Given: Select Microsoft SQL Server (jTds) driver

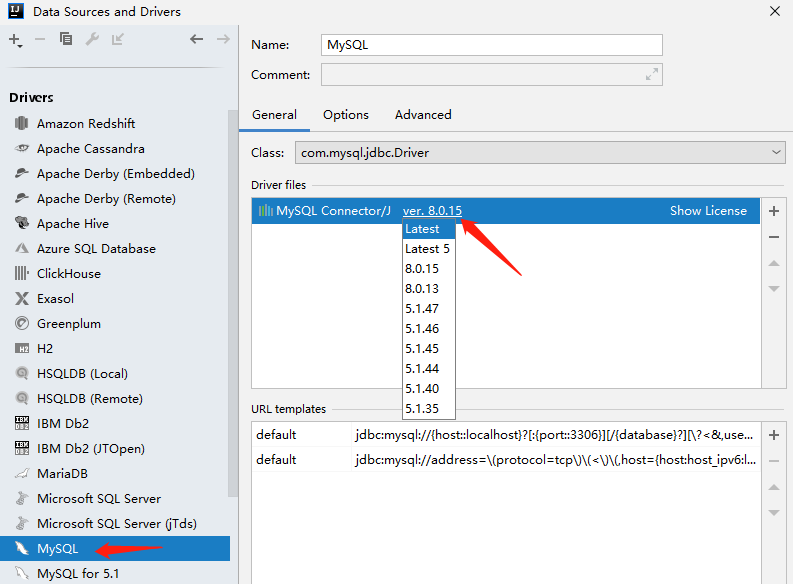Looking at the screenshot, I should pos(115,523).
